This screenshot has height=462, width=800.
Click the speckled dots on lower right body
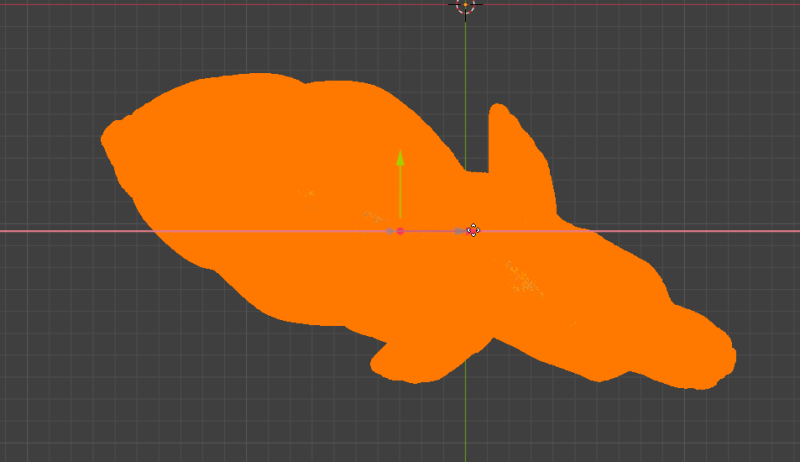click(x=522, y=278)
